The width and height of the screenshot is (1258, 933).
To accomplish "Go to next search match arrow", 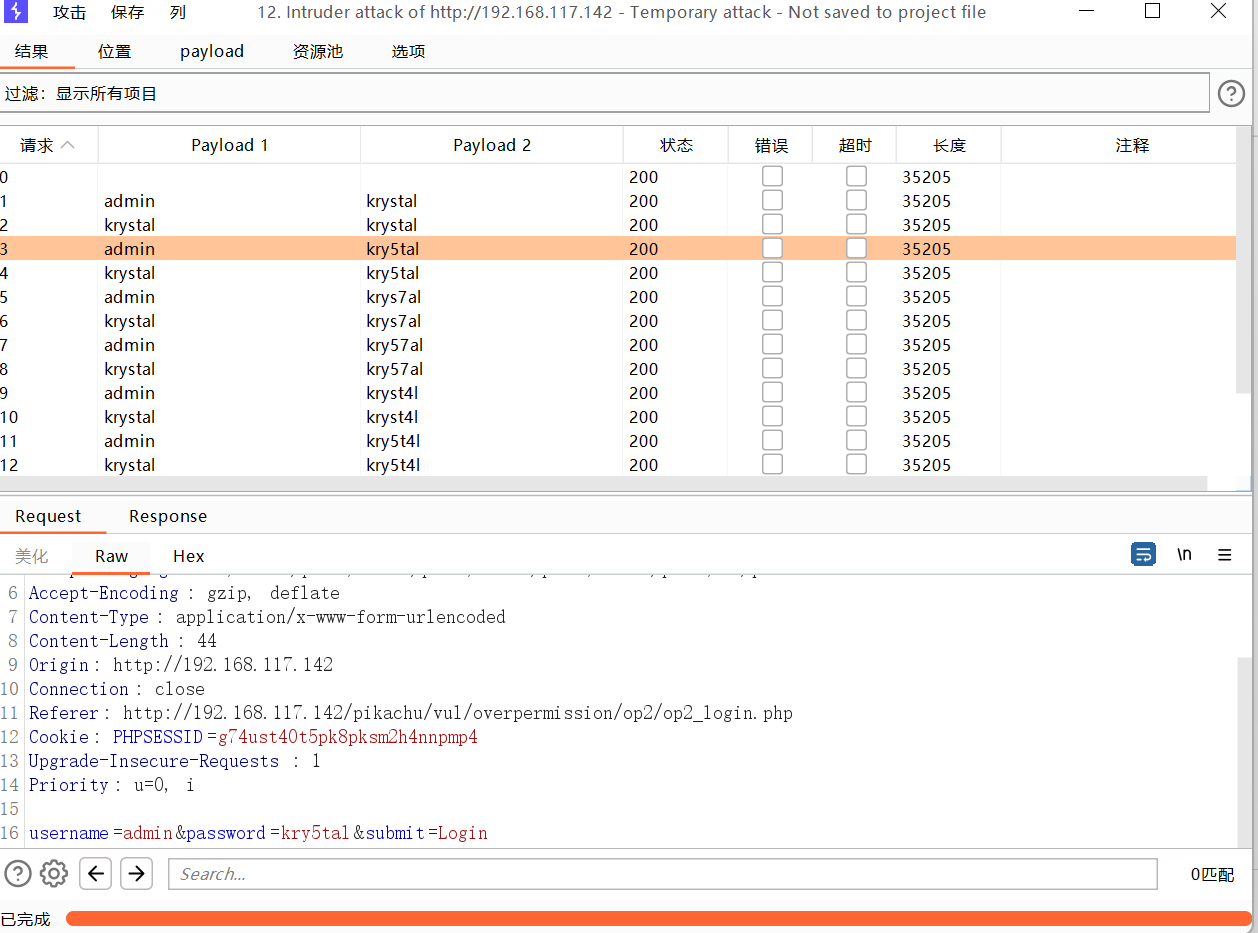I will 136,873.
